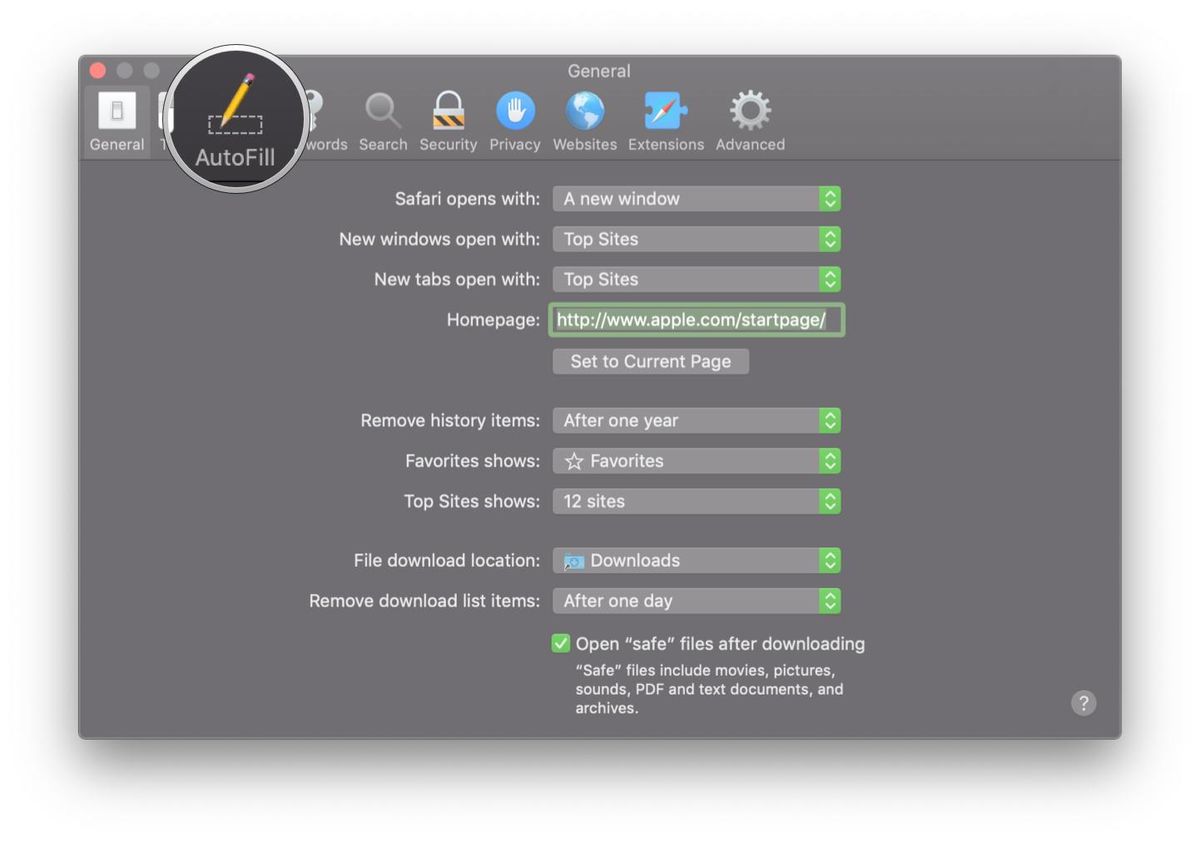Open the Safari opens with dropdown
The image size is (1200, 842).
tap(696, 198)
